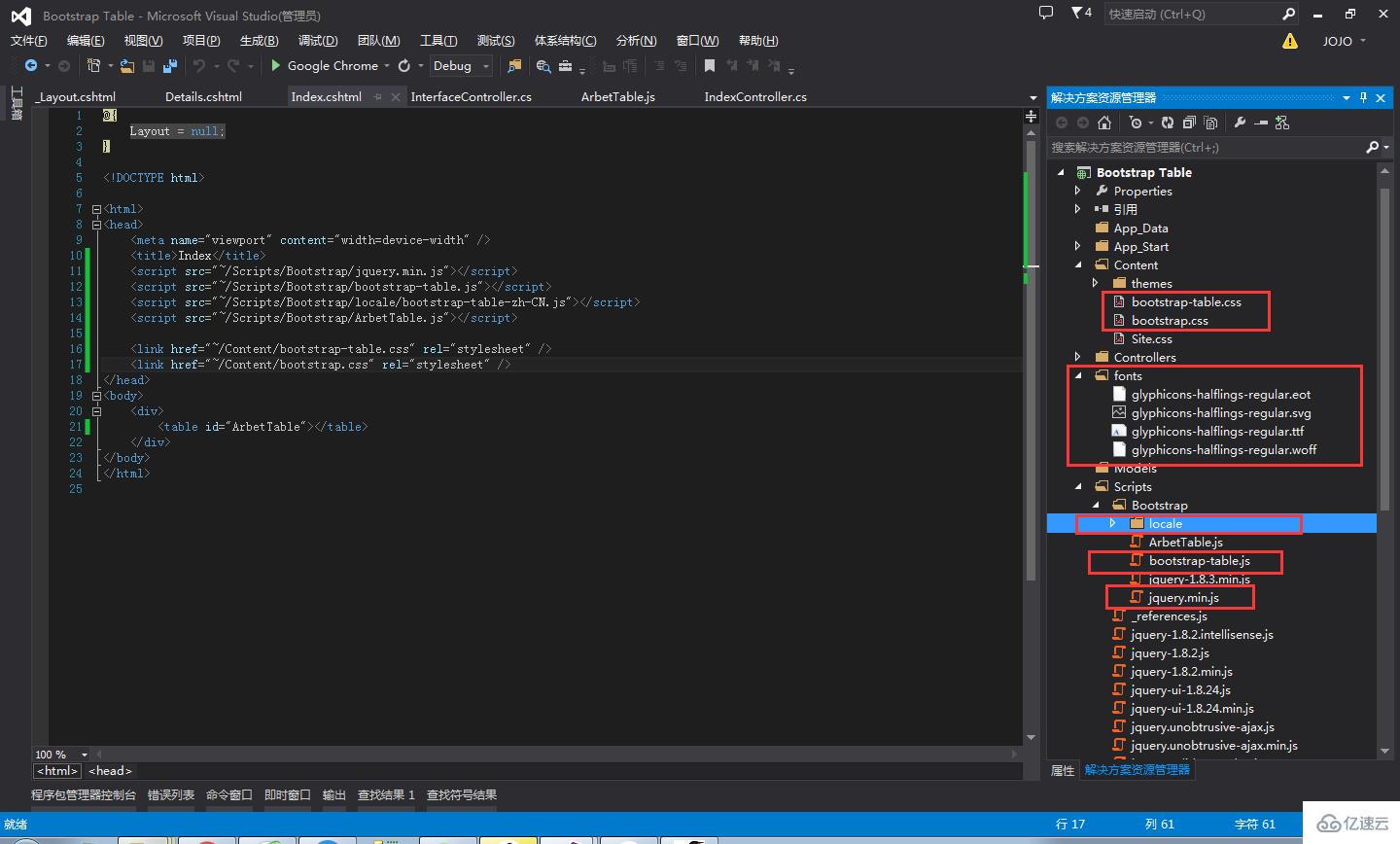Click the split editor handle above the scrollbar
The height and width of the screenshot is (844, 1400).
[1031, 117]
